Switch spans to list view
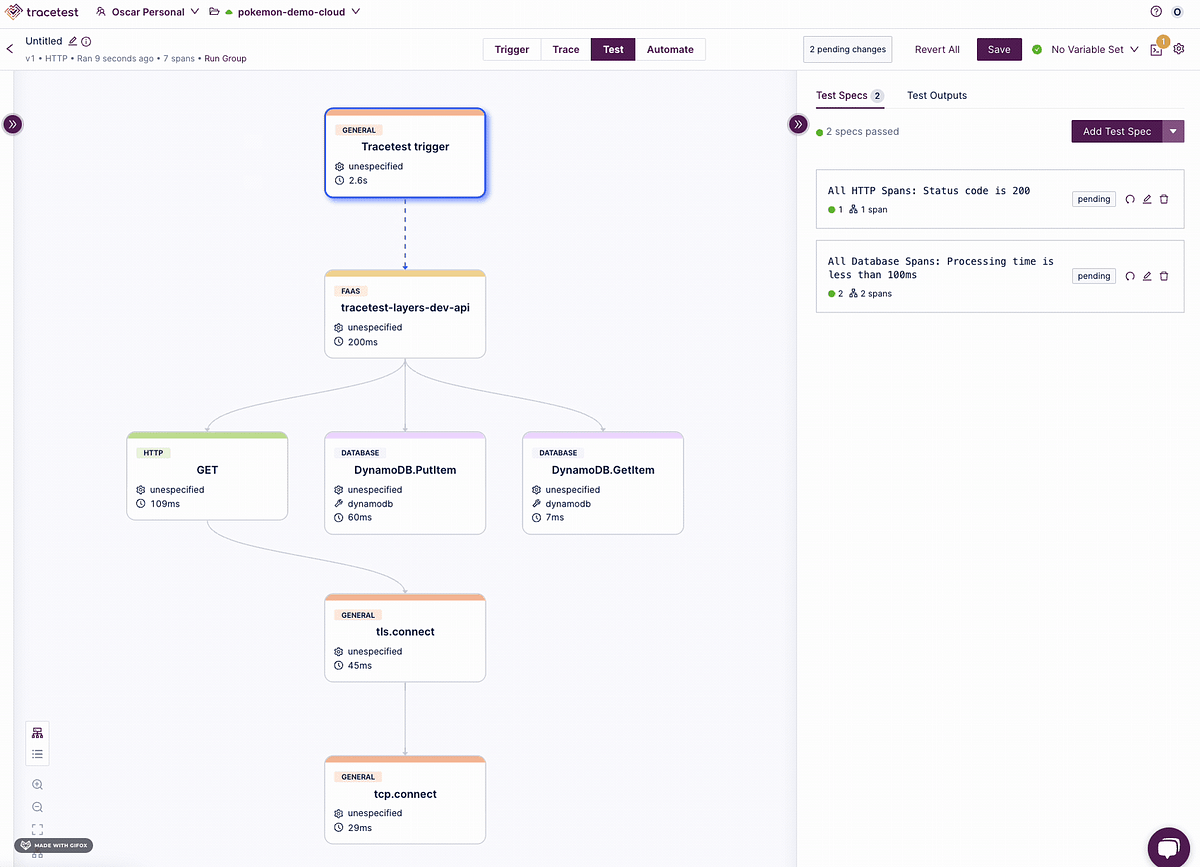This screenshot has width=1200, height=867. [37, 755]
